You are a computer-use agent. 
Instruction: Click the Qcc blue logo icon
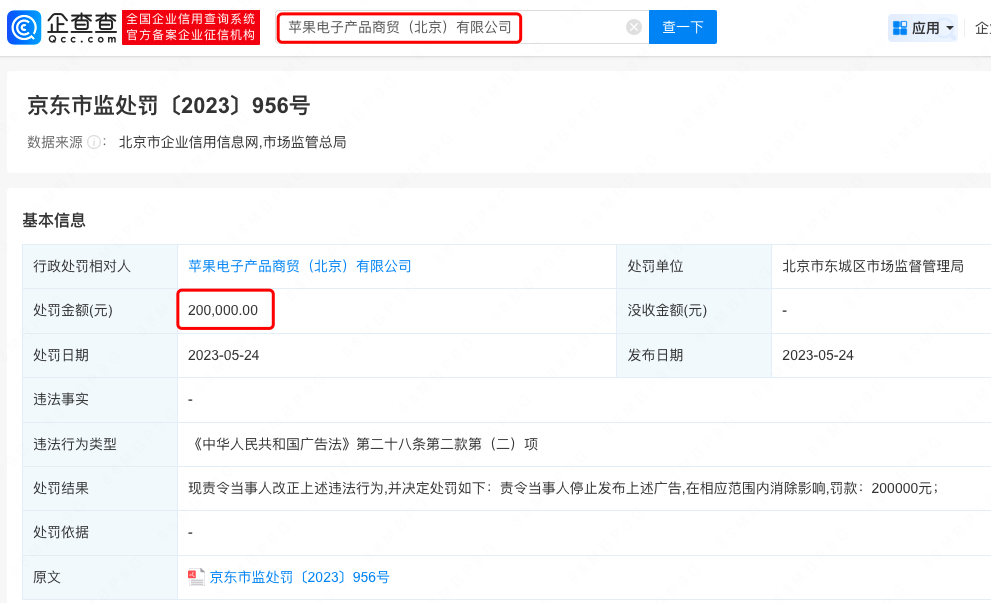coord(24,27)
